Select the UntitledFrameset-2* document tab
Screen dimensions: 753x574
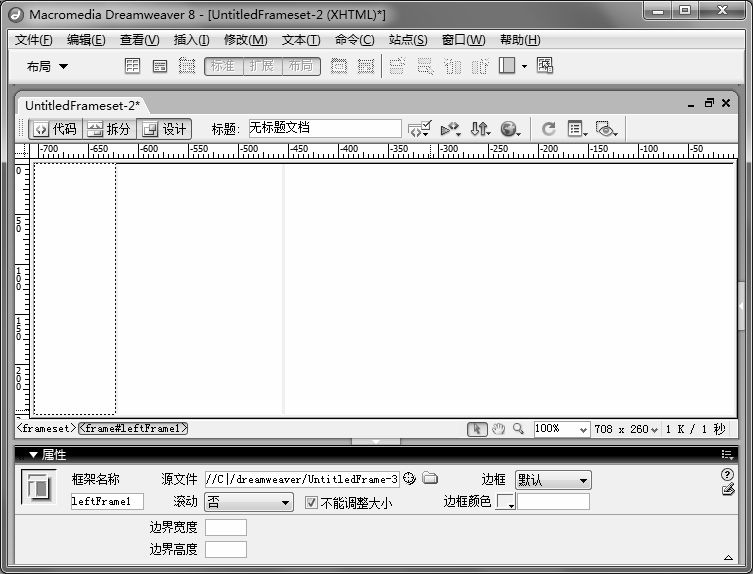[x=82, y=105]
